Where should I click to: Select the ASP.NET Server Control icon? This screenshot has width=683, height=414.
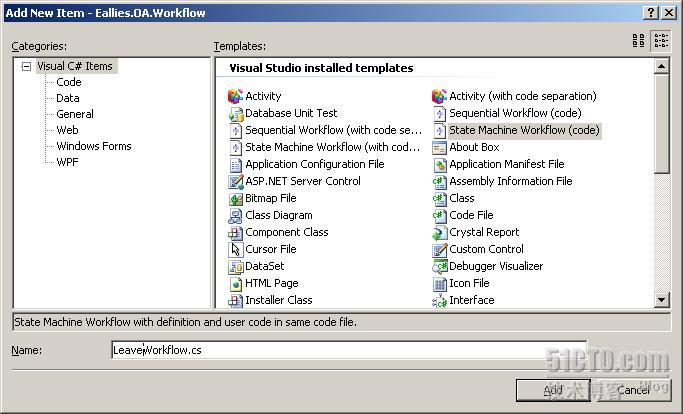point(235,181)
